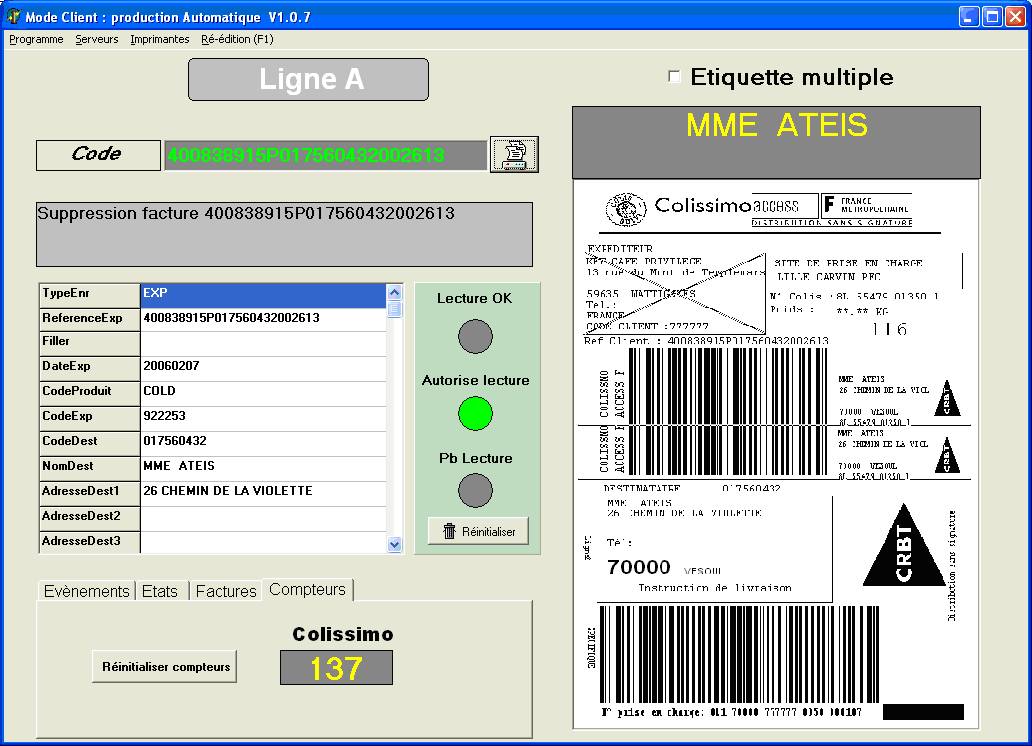The image size is (1032, 746).
Task: Click the ReferenceExp value 400838915P017560432002613
Action: (x=263, y=319)
